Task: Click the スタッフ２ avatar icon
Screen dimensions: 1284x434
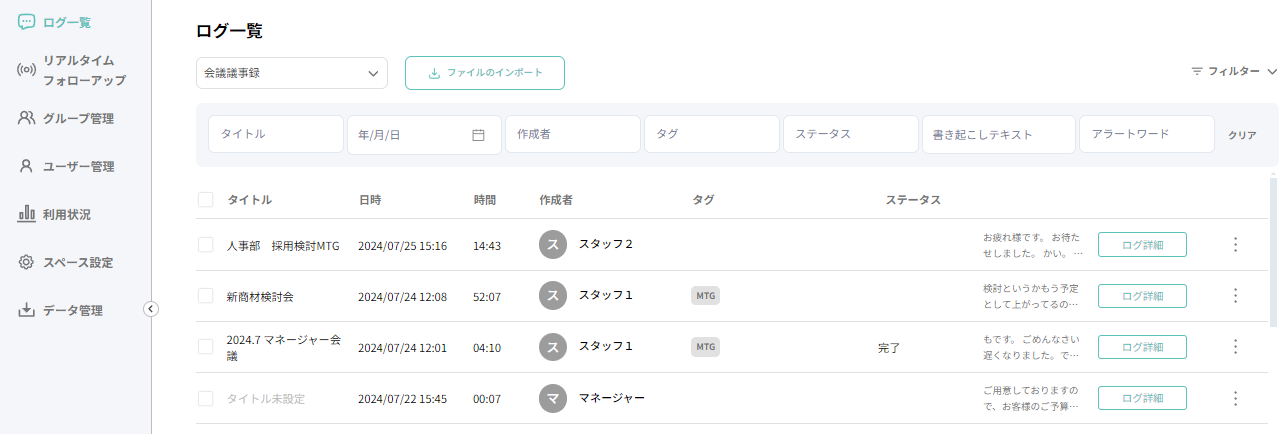Action: (x=553, y=245)
